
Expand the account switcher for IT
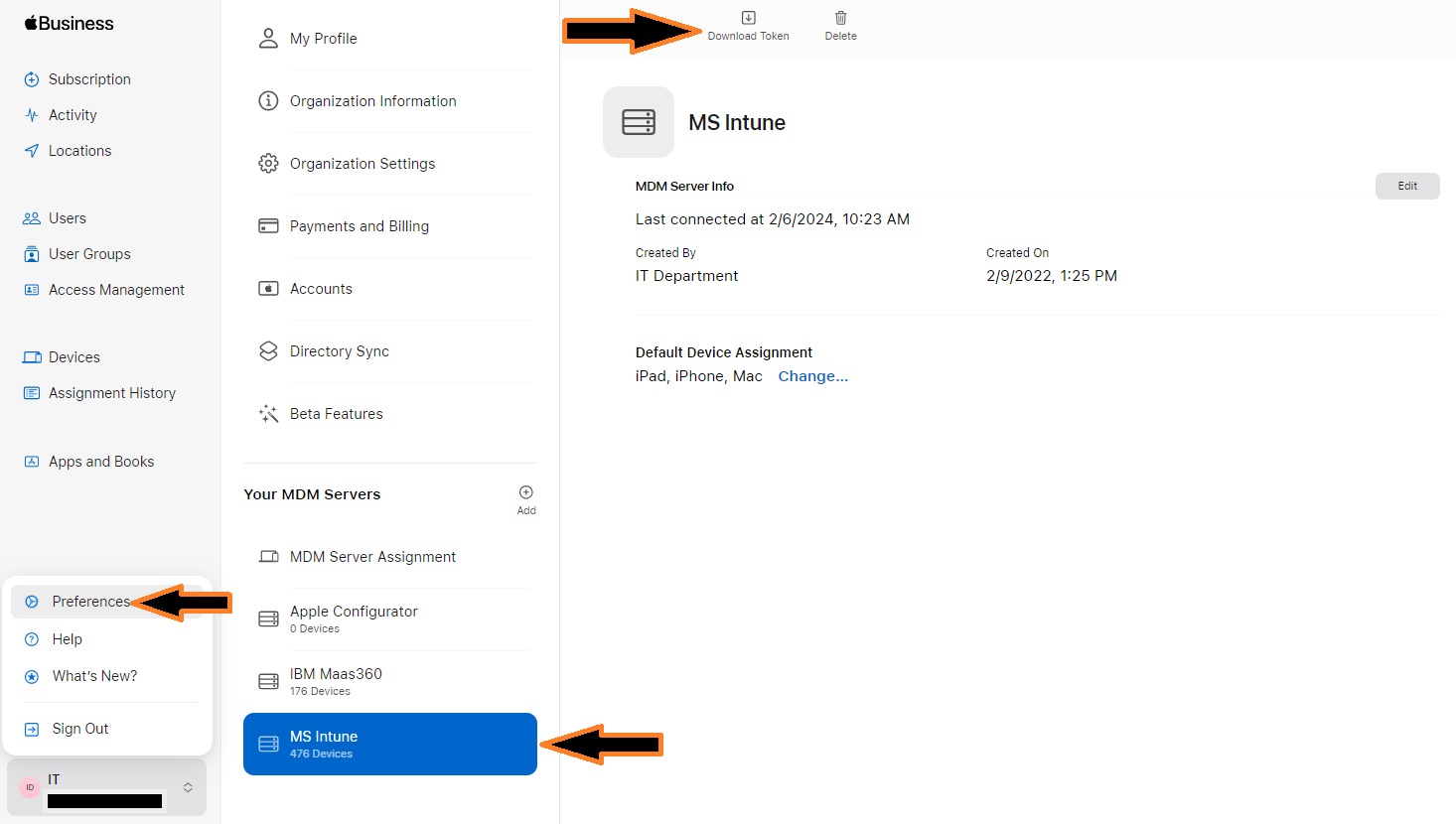tap(187, 787)
